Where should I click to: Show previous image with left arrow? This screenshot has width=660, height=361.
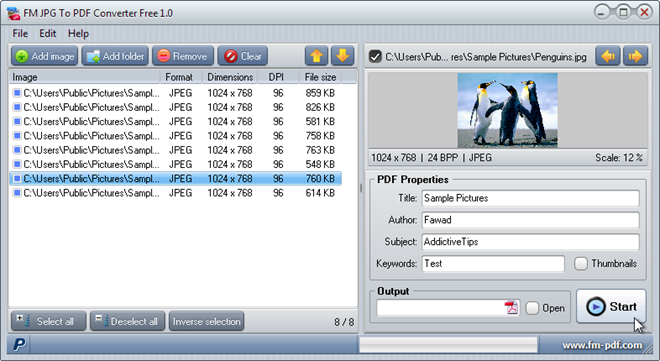608,56
